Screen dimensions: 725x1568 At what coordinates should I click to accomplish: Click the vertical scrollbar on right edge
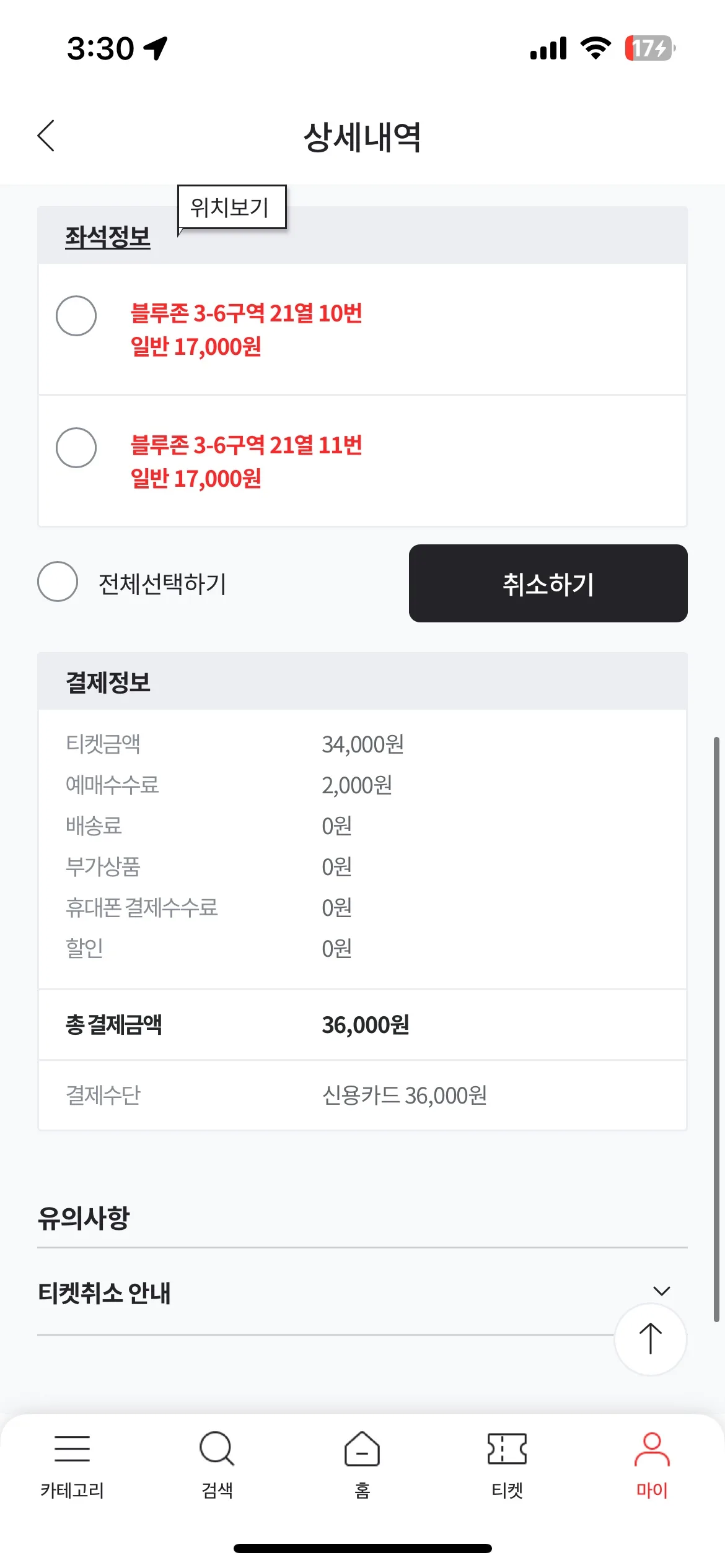click(716, 1029)
